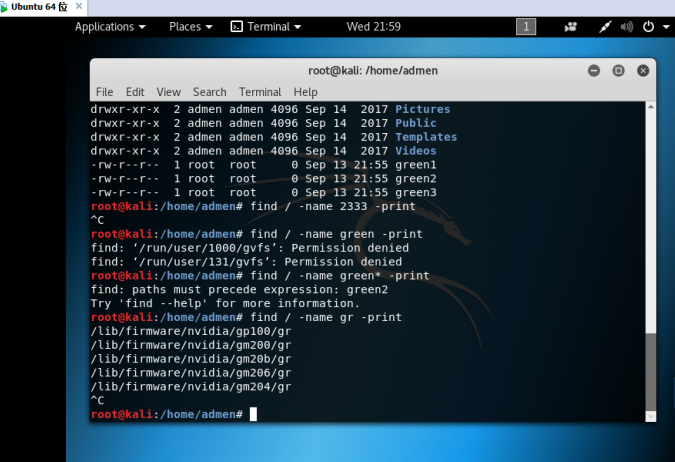Select workspace indicator 1
The image size is (675, 462).
click(526, 27)
